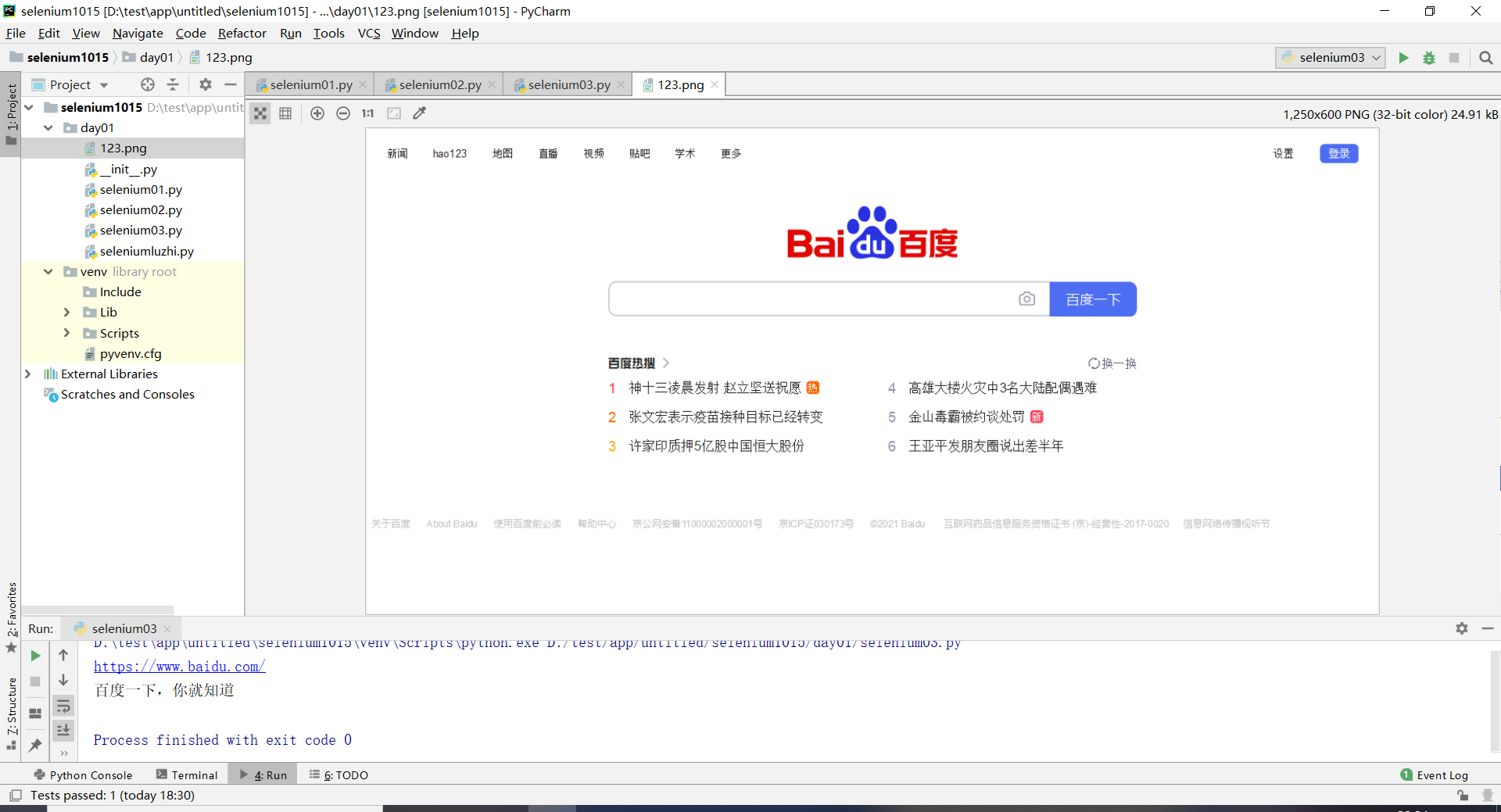The height and width of the screenshot is (812, 1501).
Task: Fit image zoom to window
Action: (394, 113)
